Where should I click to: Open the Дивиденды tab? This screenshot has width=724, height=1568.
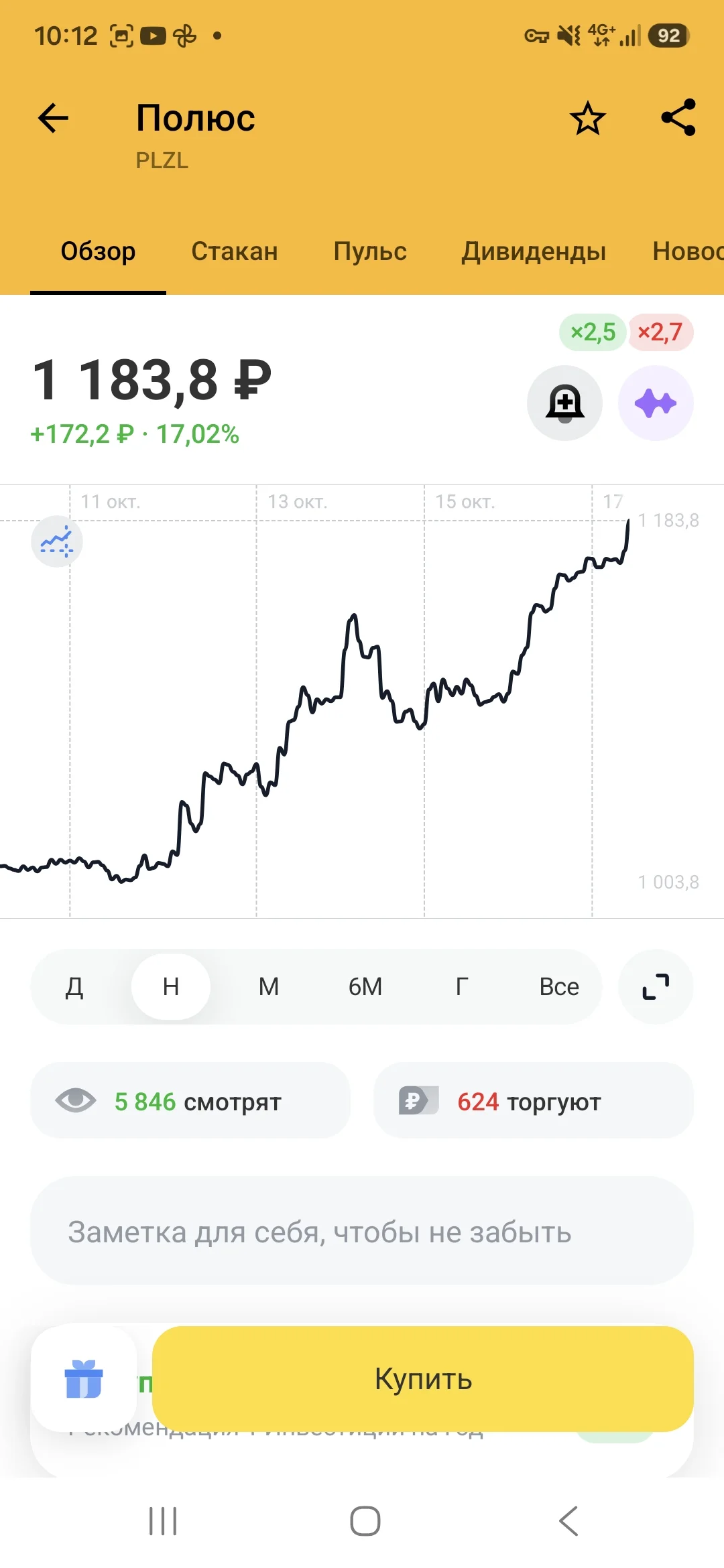[x=534, y=251]
